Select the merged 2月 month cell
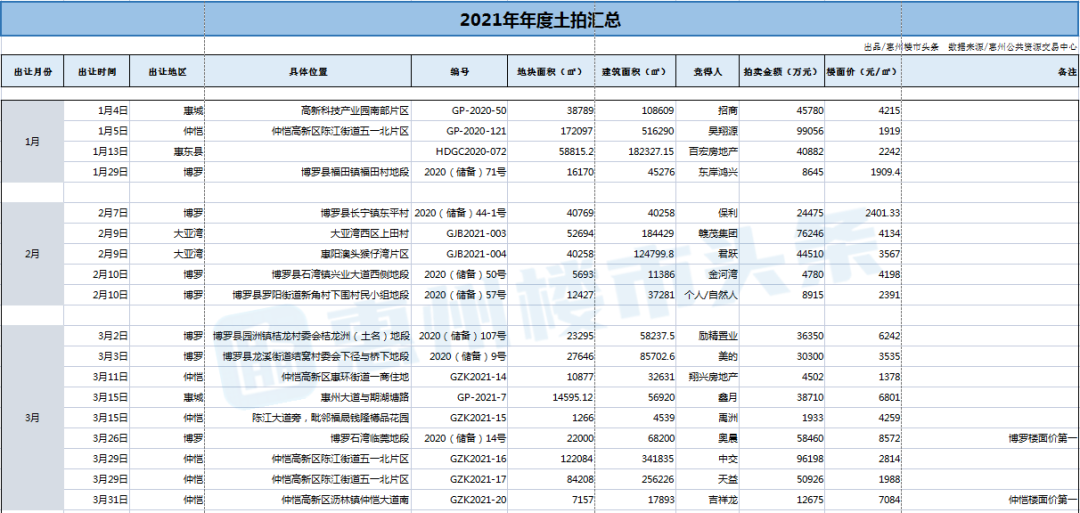1080x513 pixels. click(x=32, y=254)
